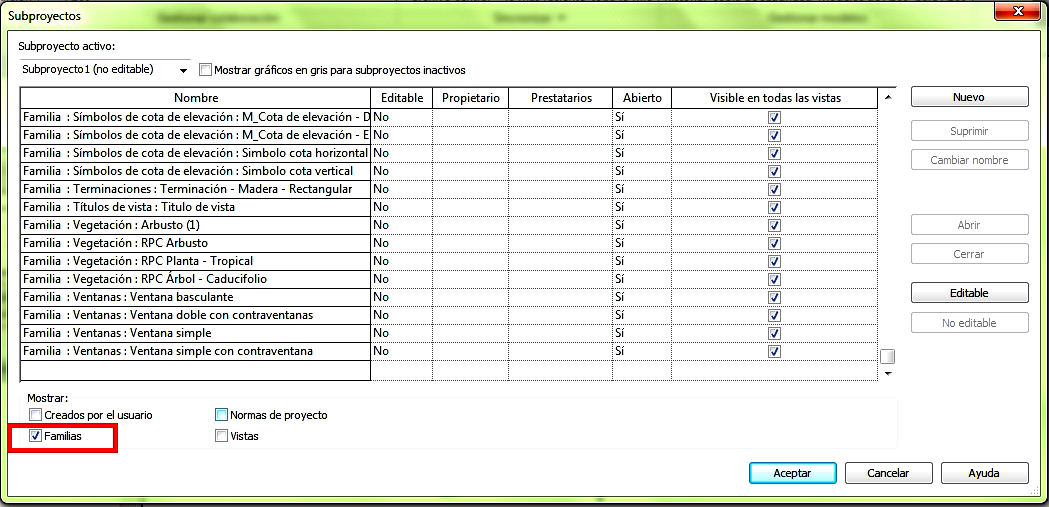1049x507 pixels.
Task: Toggle Normas de proyecto checkbox
Action: tap(222, 415)
